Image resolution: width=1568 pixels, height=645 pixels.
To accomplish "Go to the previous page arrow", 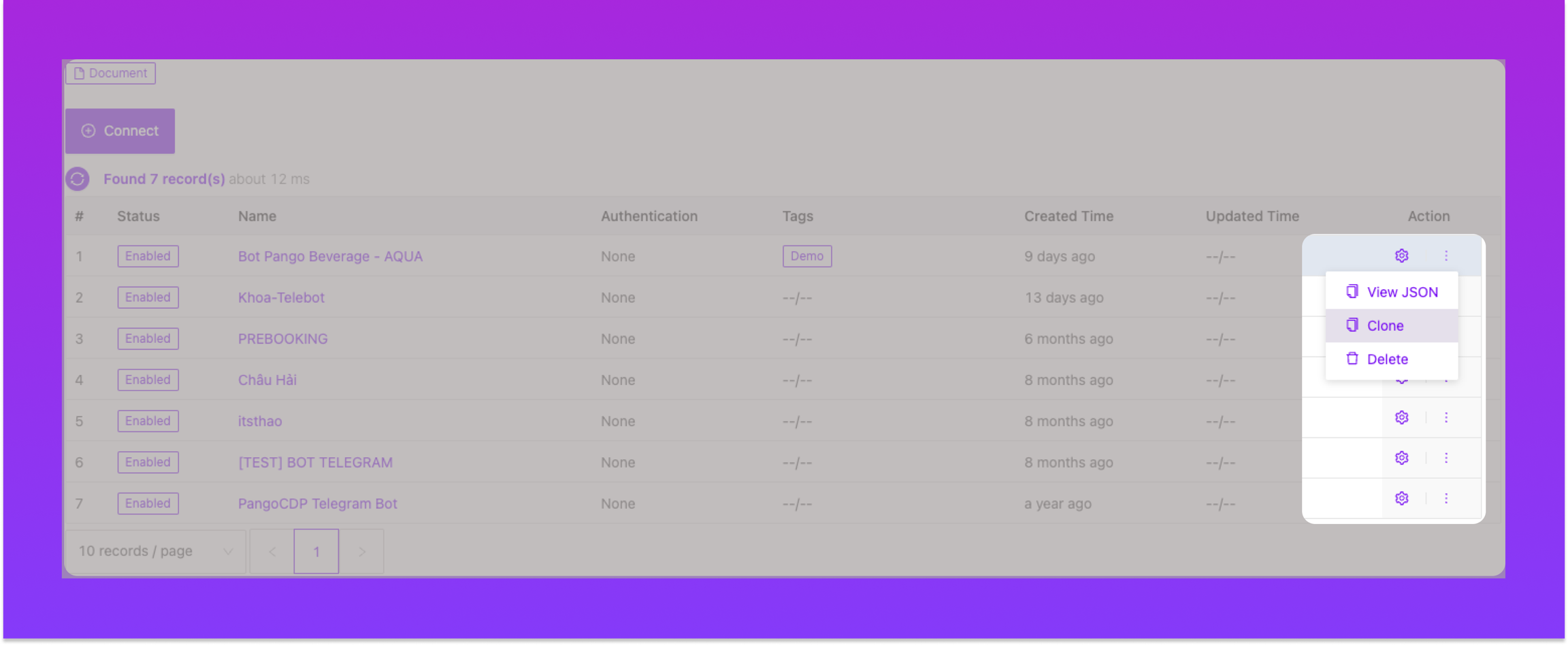I will pos(272,552).
